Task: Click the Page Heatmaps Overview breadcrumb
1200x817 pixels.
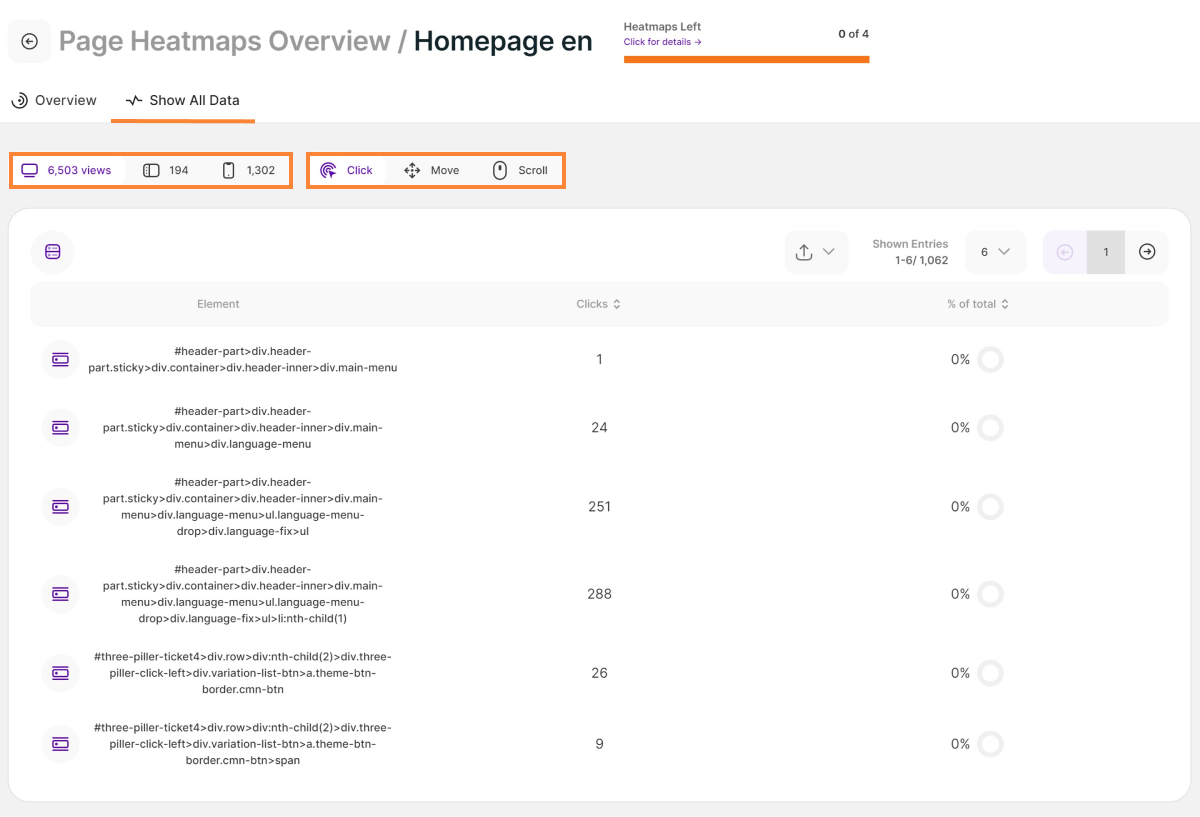Action: [224, 41]
